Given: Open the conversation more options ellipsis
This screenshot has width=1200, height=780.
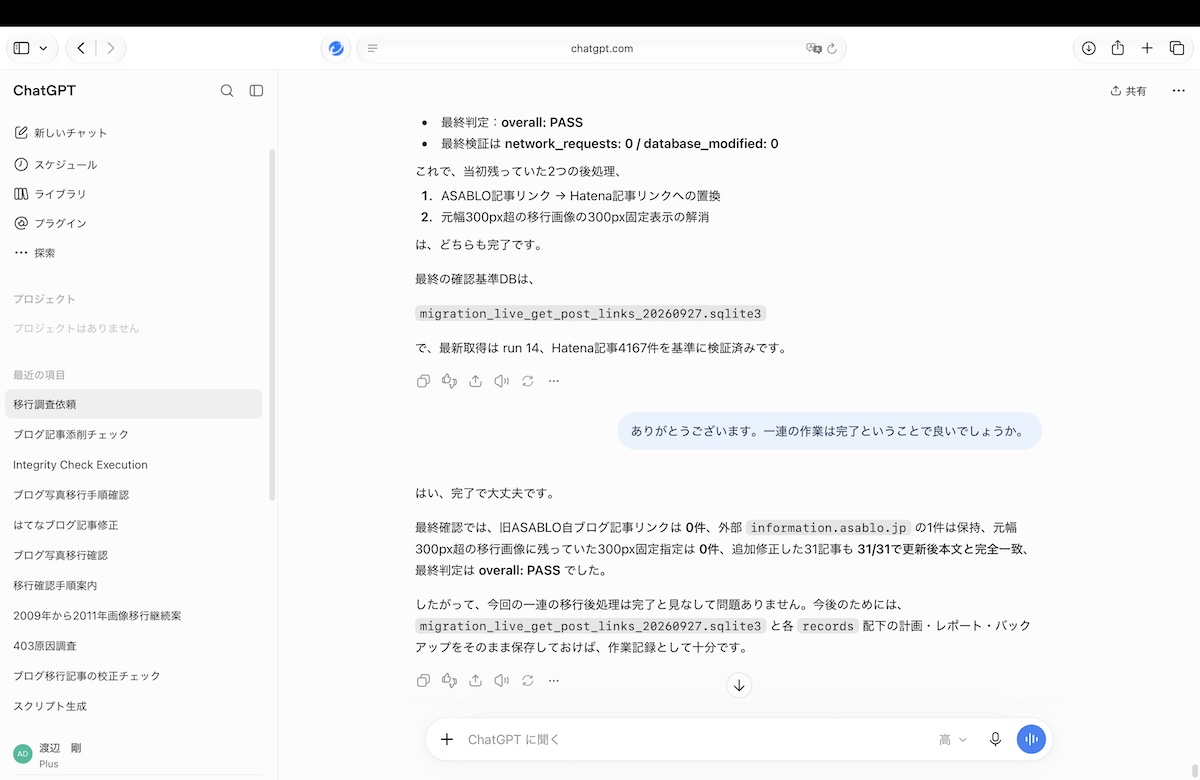Looking at the screenshot, I should click(1178, 91).
